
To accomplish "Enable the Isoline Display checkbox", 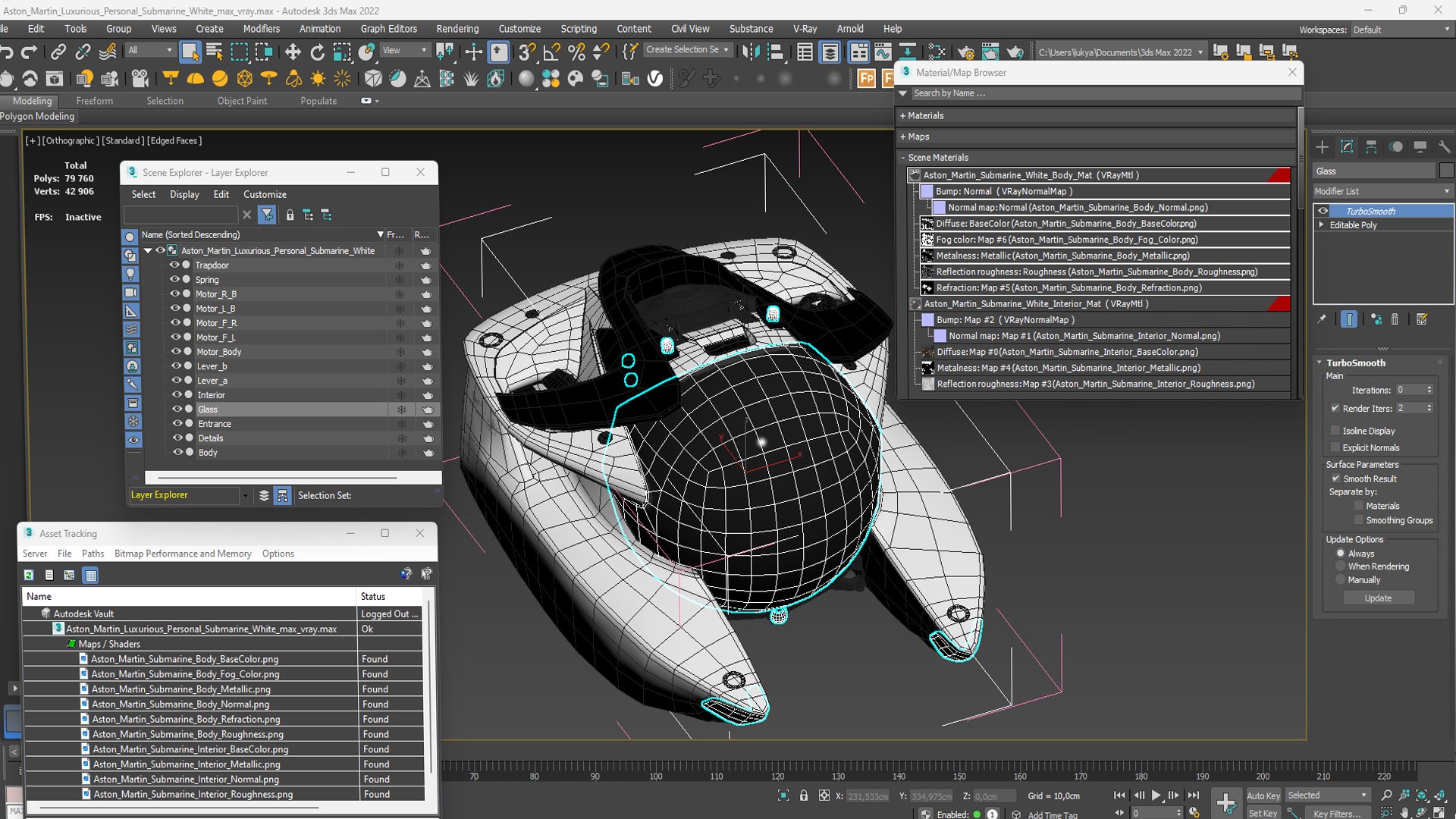I will point(1335,431).
